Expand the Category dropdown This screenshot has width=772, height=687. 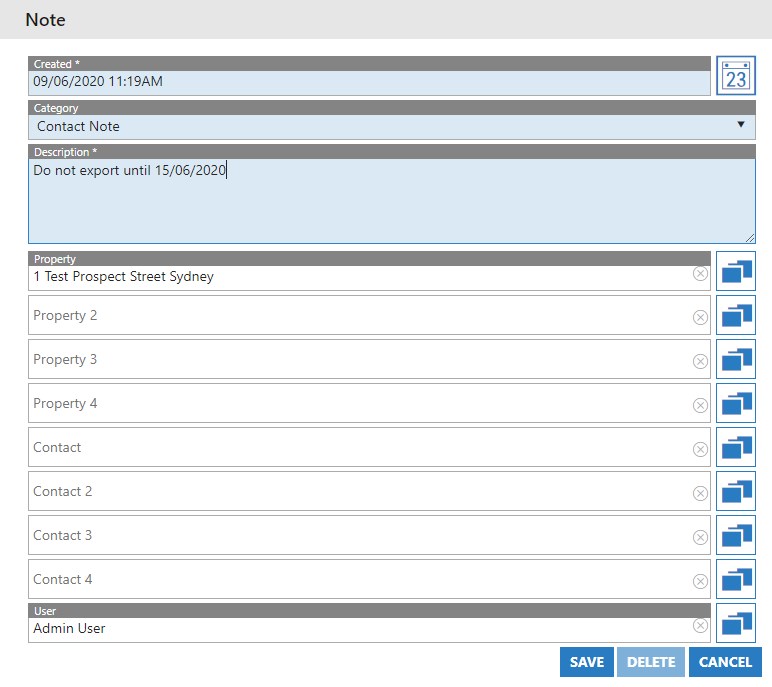tap(740, 125)
